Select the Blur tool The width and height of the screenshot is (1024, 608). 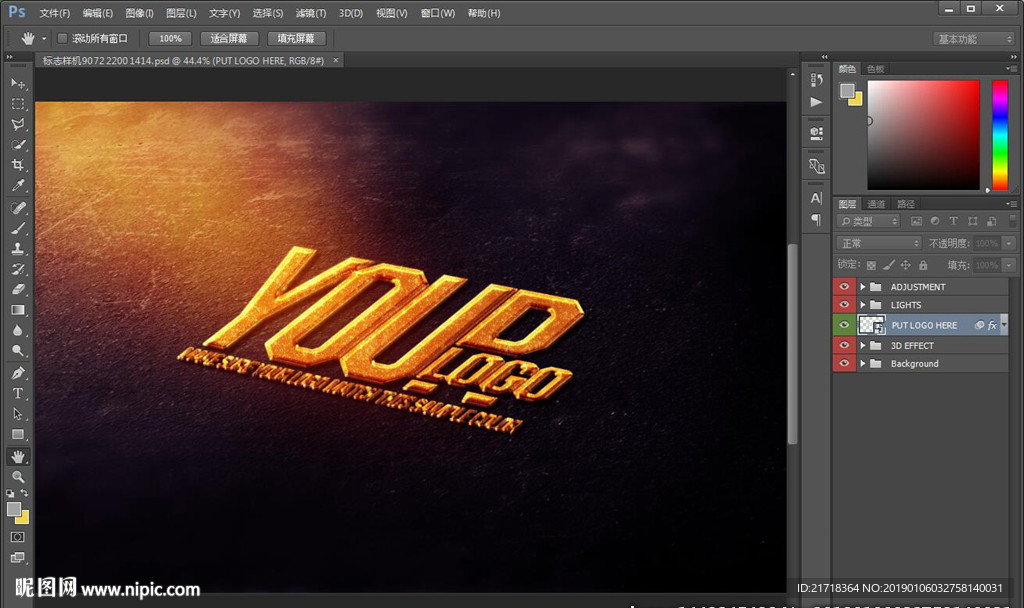point(18,330)
